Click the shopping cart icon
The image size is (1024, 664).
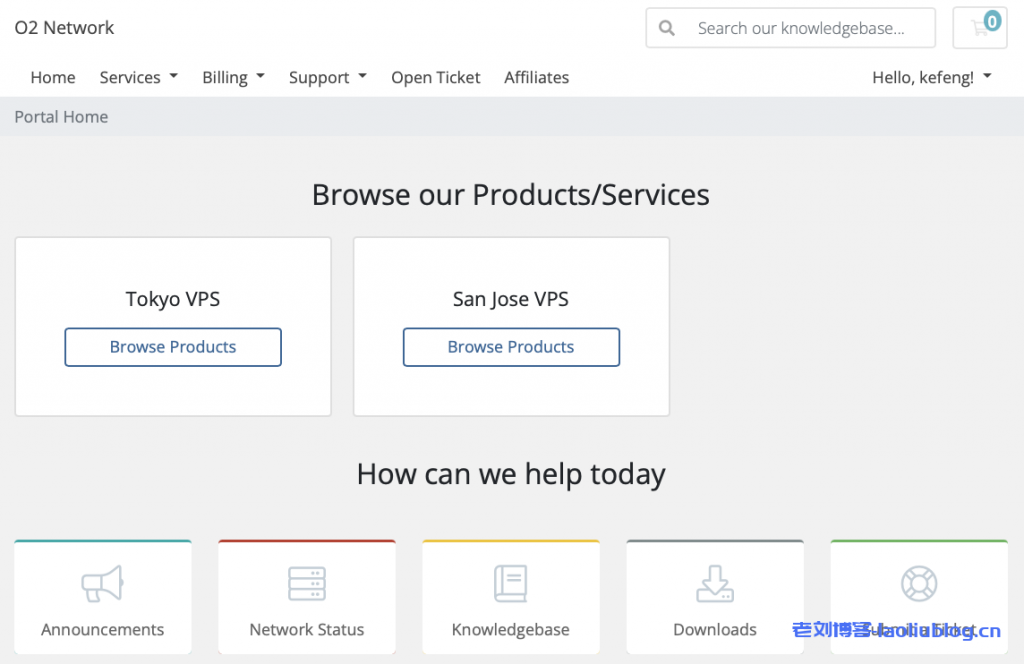[979, 28]
